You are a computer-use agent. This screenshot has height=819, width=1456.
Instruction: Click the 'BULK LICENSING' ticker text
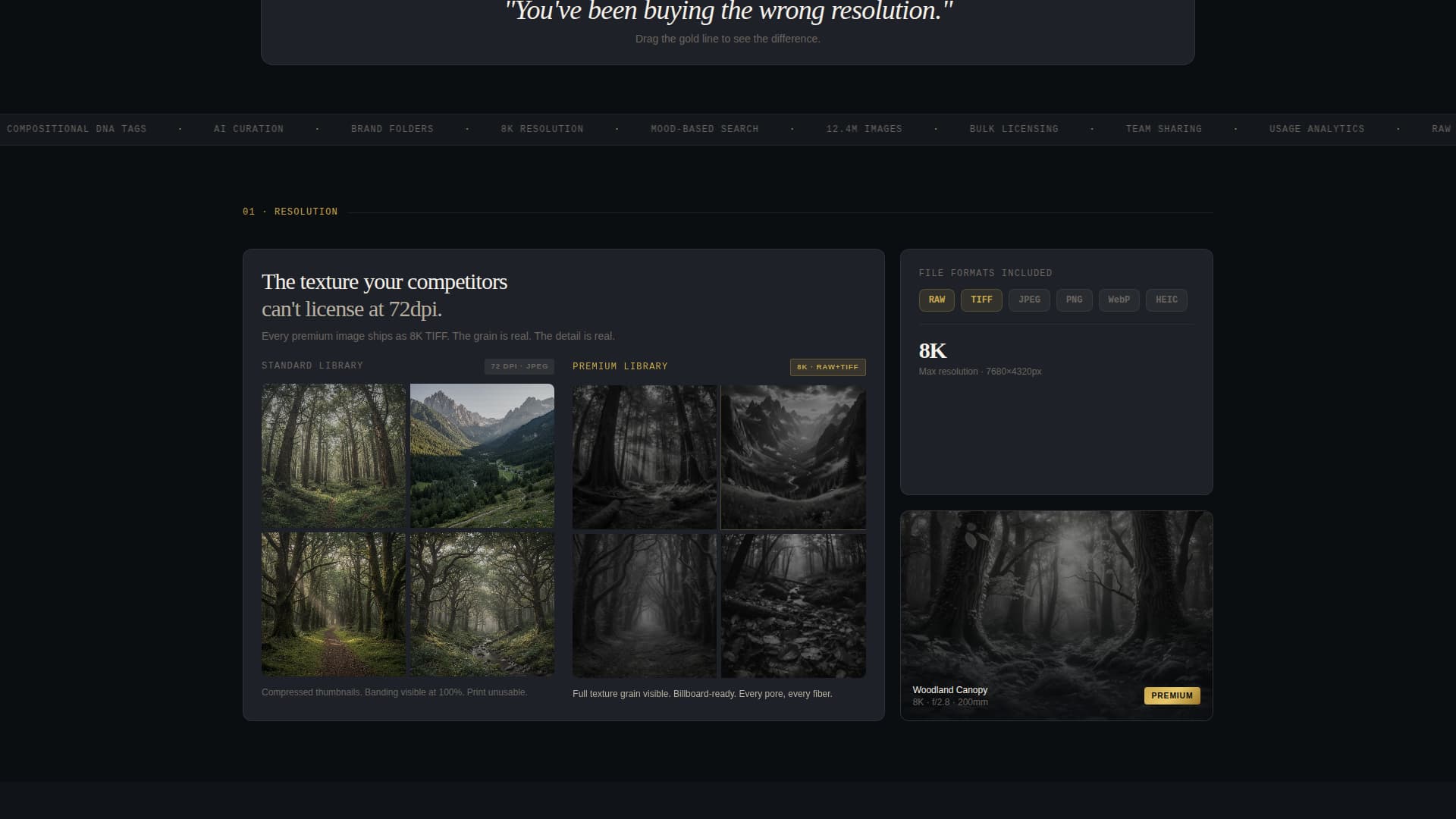[1014, 129]
